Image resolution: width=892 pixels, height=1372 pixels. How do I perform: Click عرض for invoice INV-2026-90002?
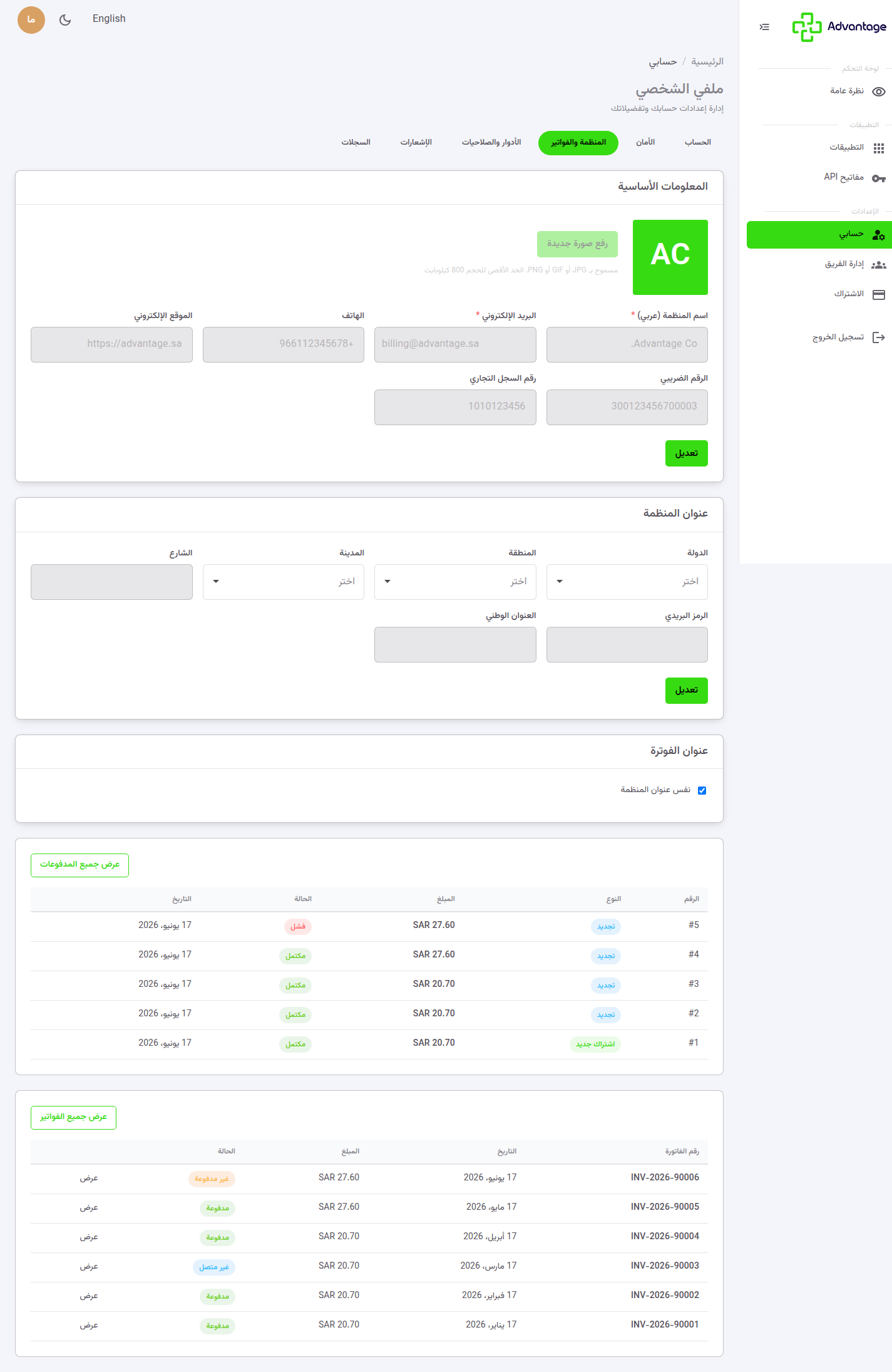click(89, 1296)
